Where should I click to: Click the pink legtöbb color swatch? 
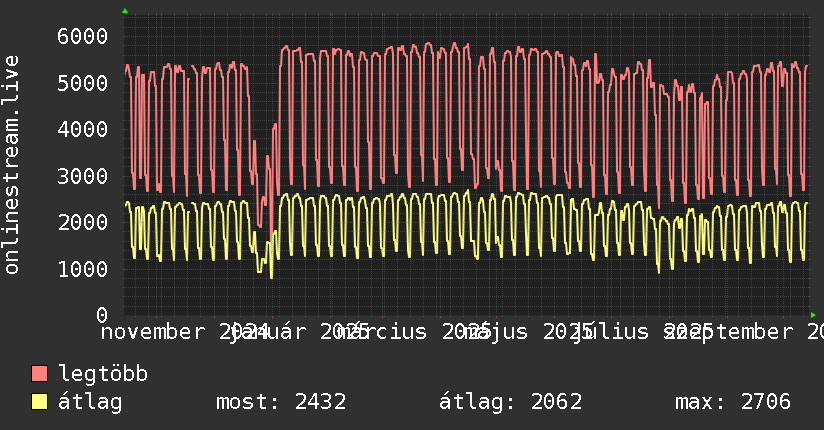coord(39,373)
